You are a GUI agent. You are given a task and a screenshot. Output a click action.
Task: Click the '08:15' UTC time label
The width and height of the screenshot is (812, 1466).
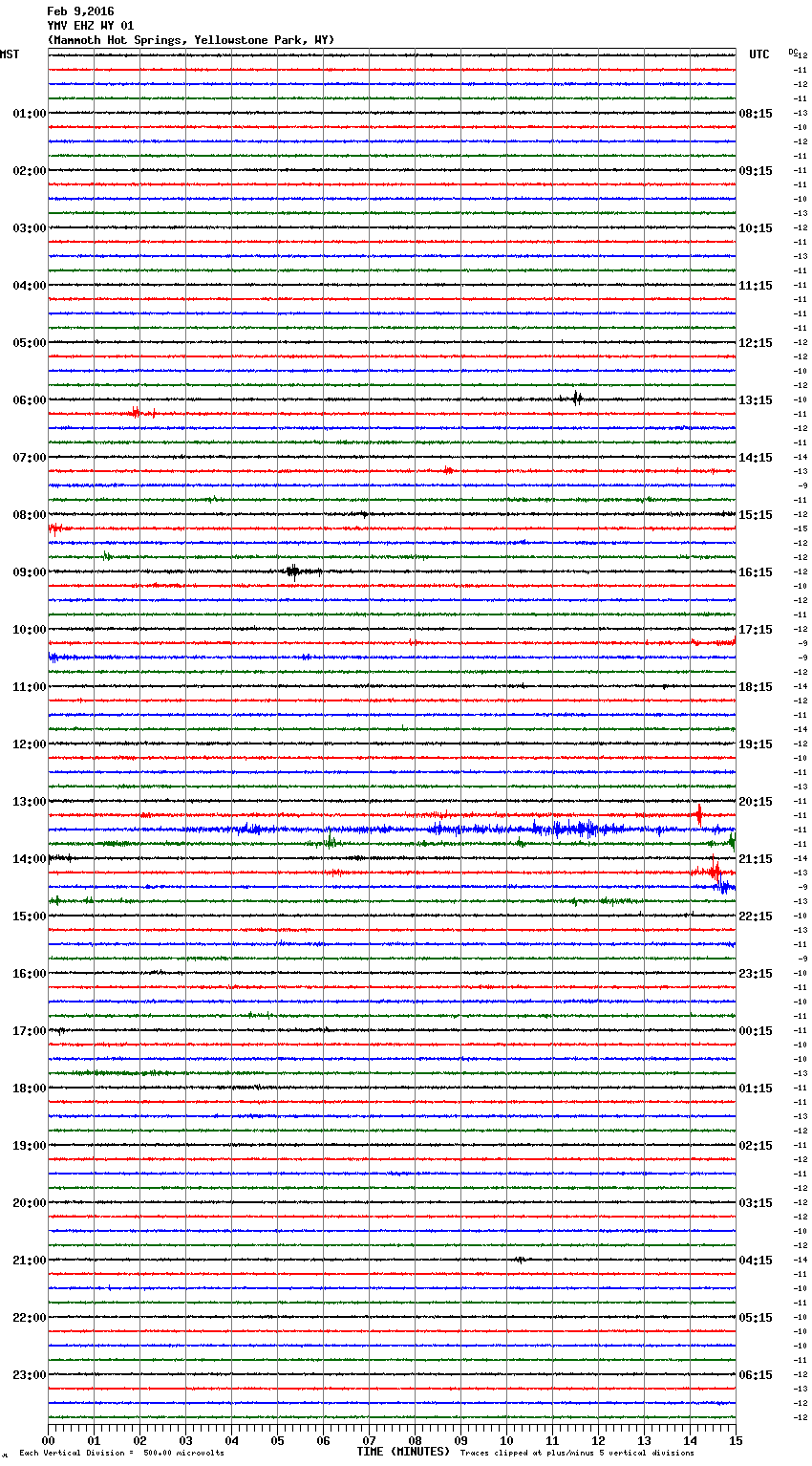(x=756, y=114)
